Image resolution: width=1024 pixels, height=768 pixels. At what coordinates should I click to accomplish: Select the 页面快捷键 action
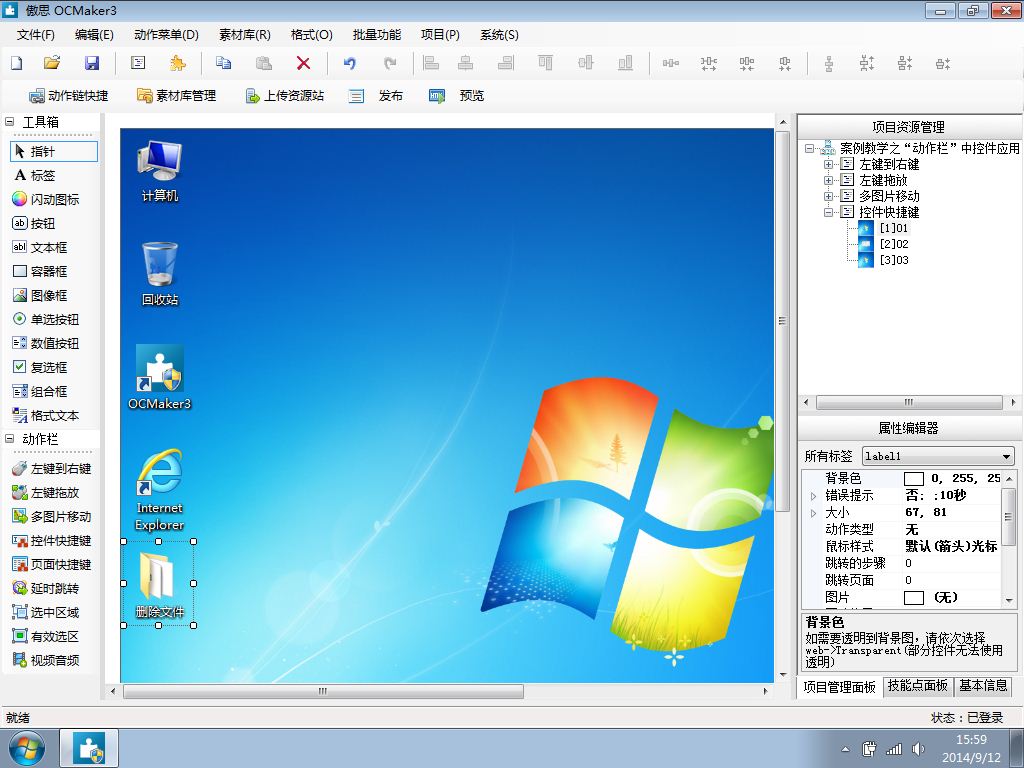click(x=54, y=564)
